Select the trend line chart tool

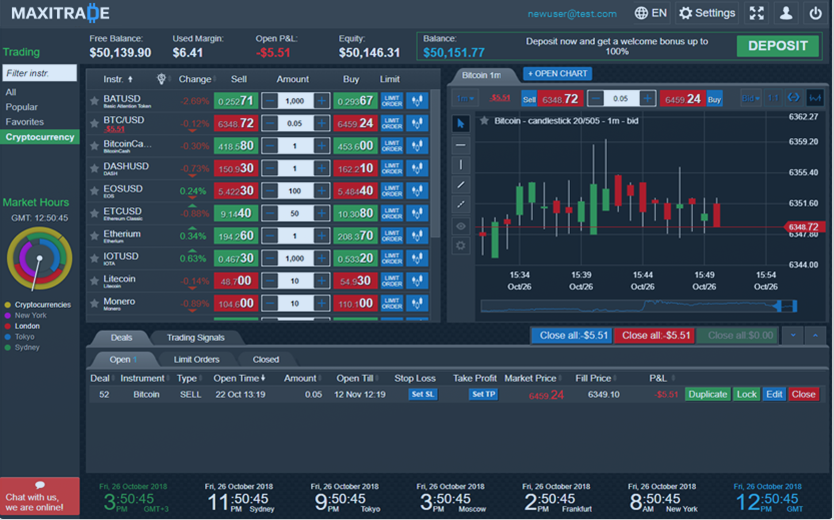(461, 185)
